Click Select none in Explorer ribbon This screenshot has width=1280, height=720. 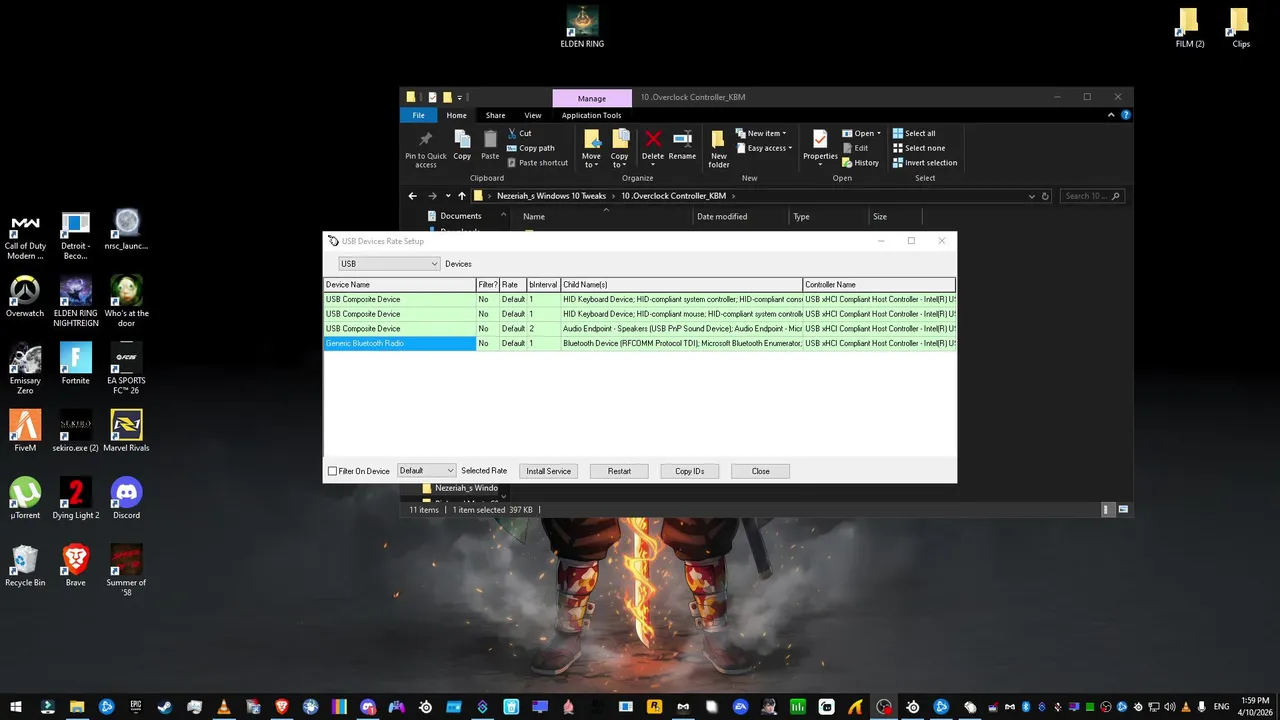tap(918, 148)
